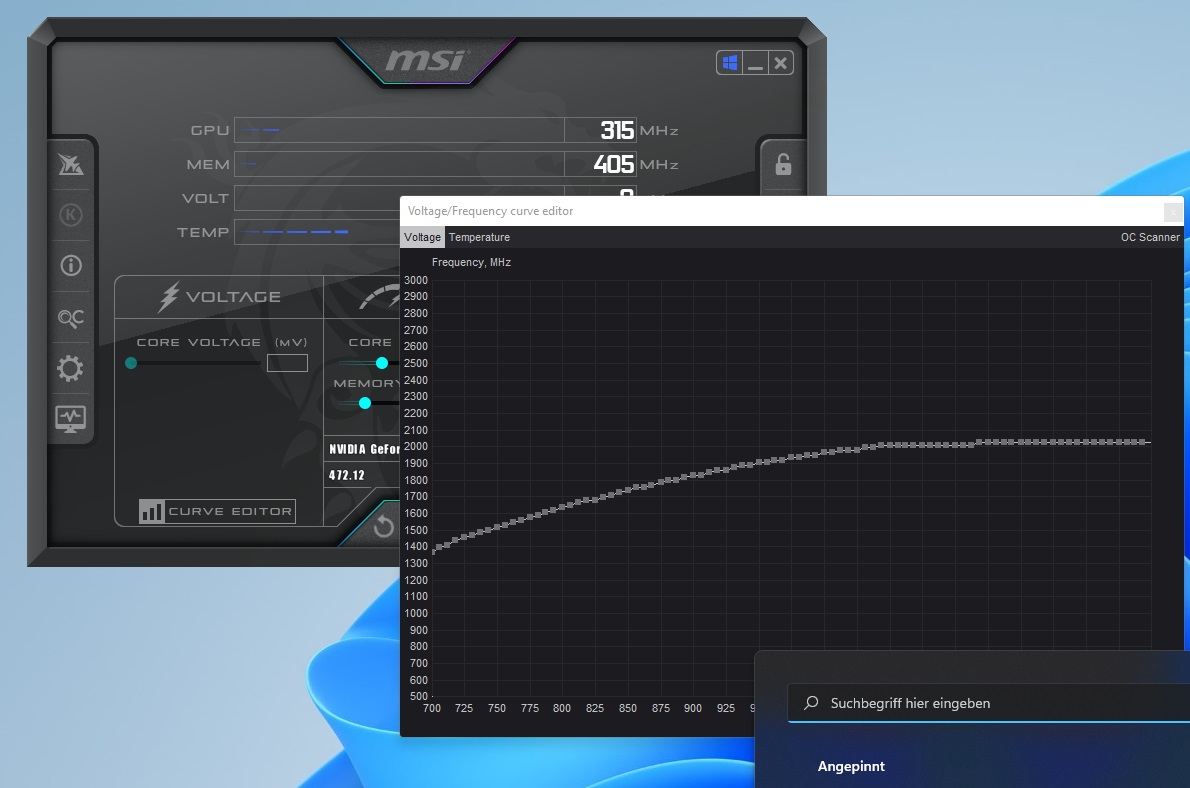
Task: Click the NVIDIA GeForce GPU name label
Action: [x=364, y=449]
